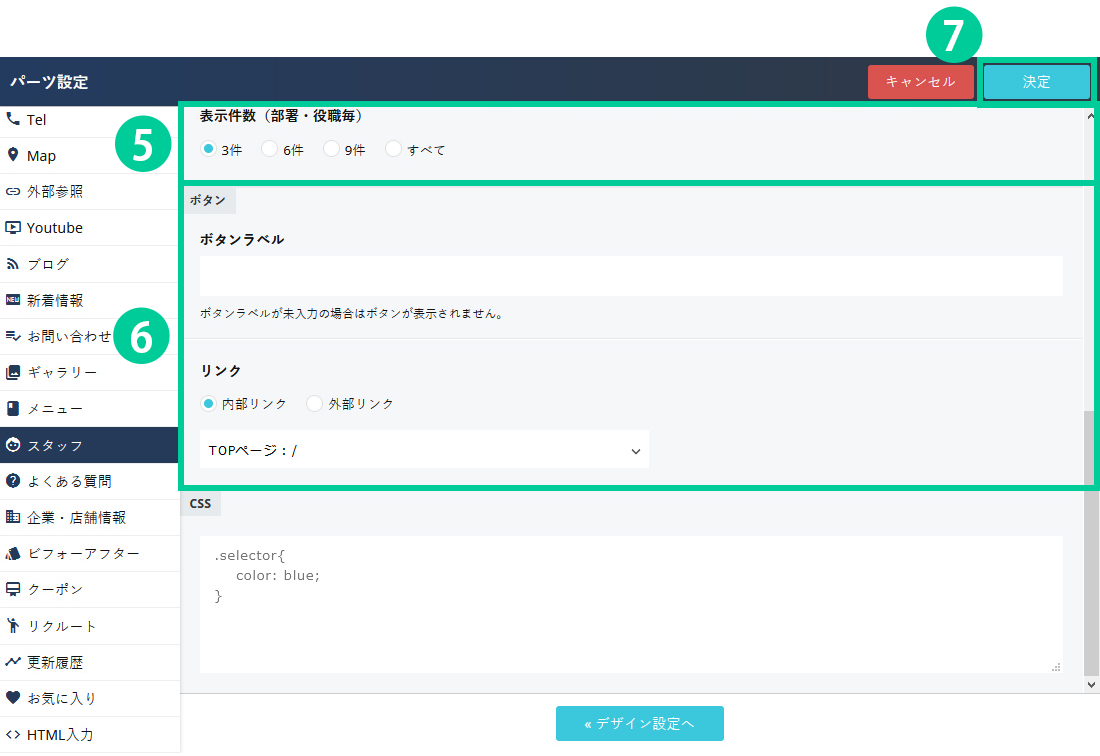Viewport: 1100px width, 756px height.
Task: Open the スタッフ sidebar item
Action: (90, 445)
